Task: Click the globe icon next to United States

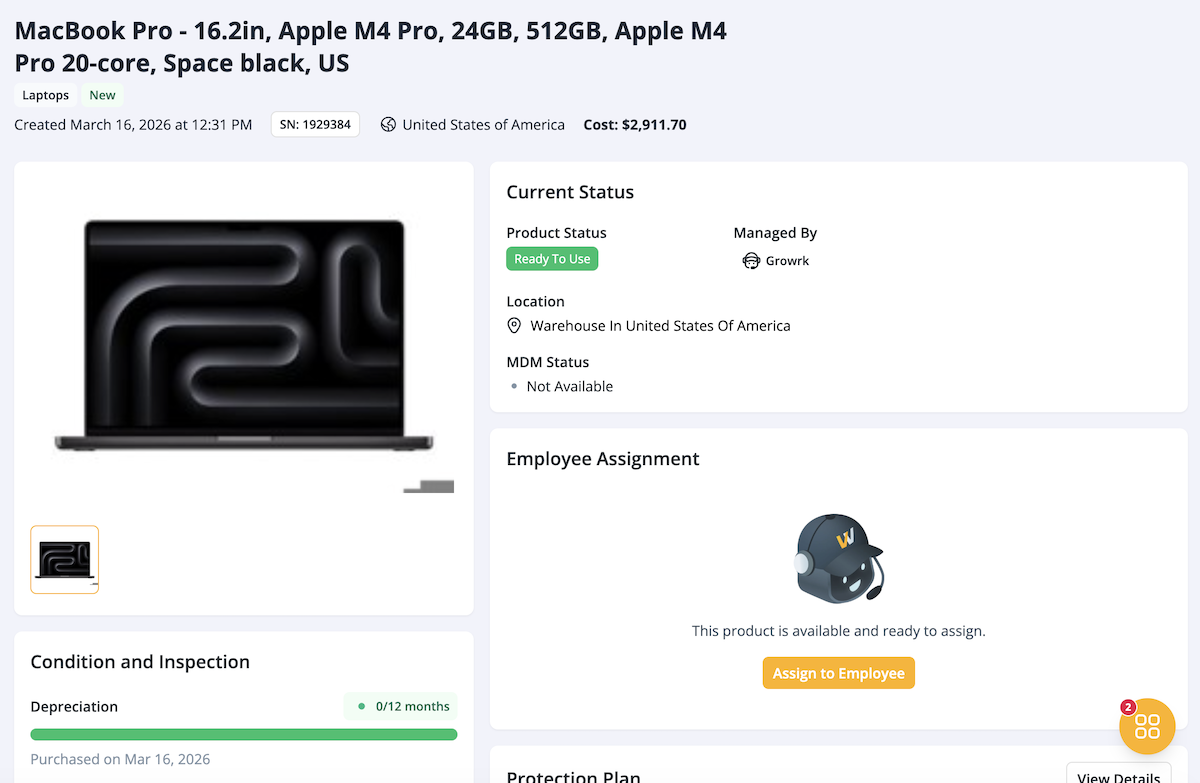Action: tap(388, 124)
